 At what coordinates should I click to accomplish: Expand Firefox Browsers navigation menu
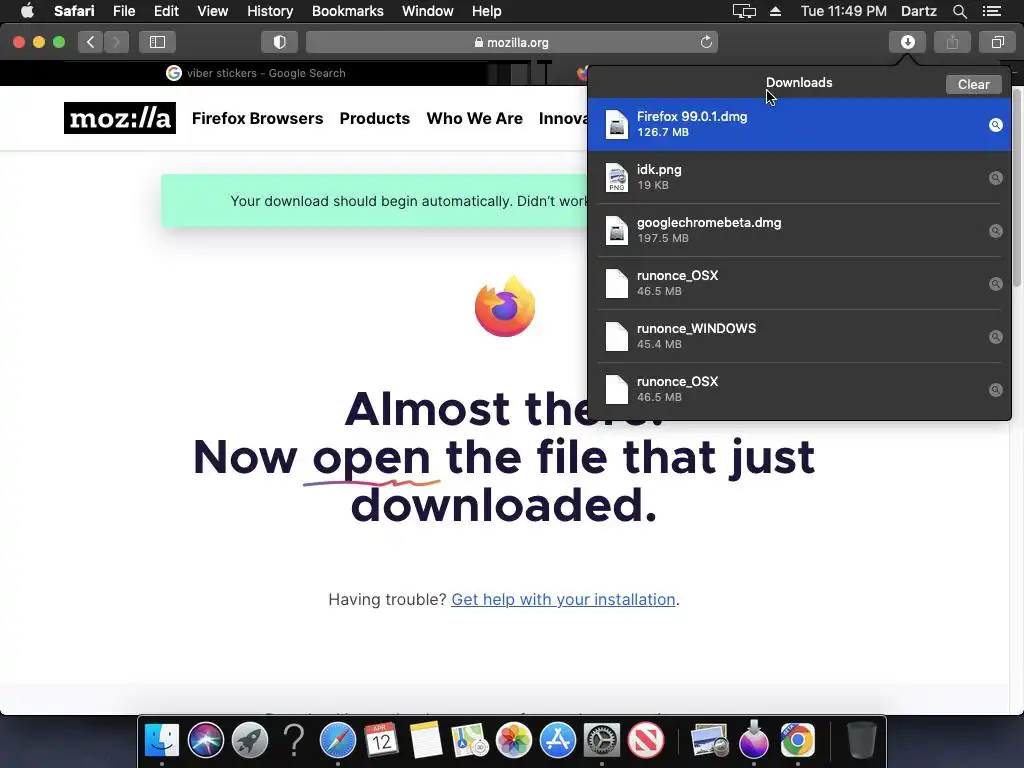257,118
